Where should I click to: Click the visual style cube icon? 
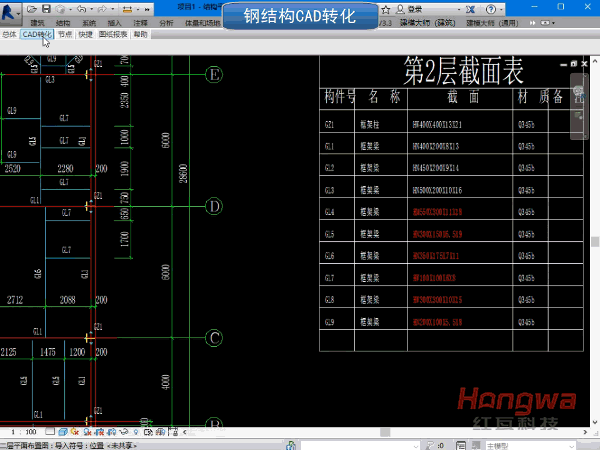click(63, 432)
